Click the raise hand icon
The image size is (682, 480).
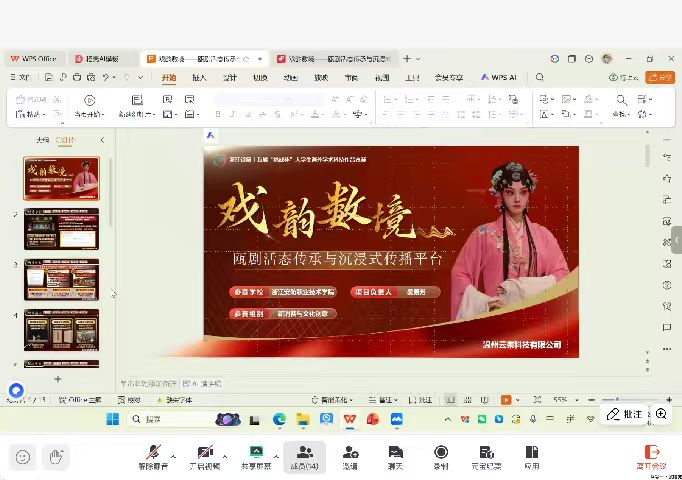click(56, 456)
